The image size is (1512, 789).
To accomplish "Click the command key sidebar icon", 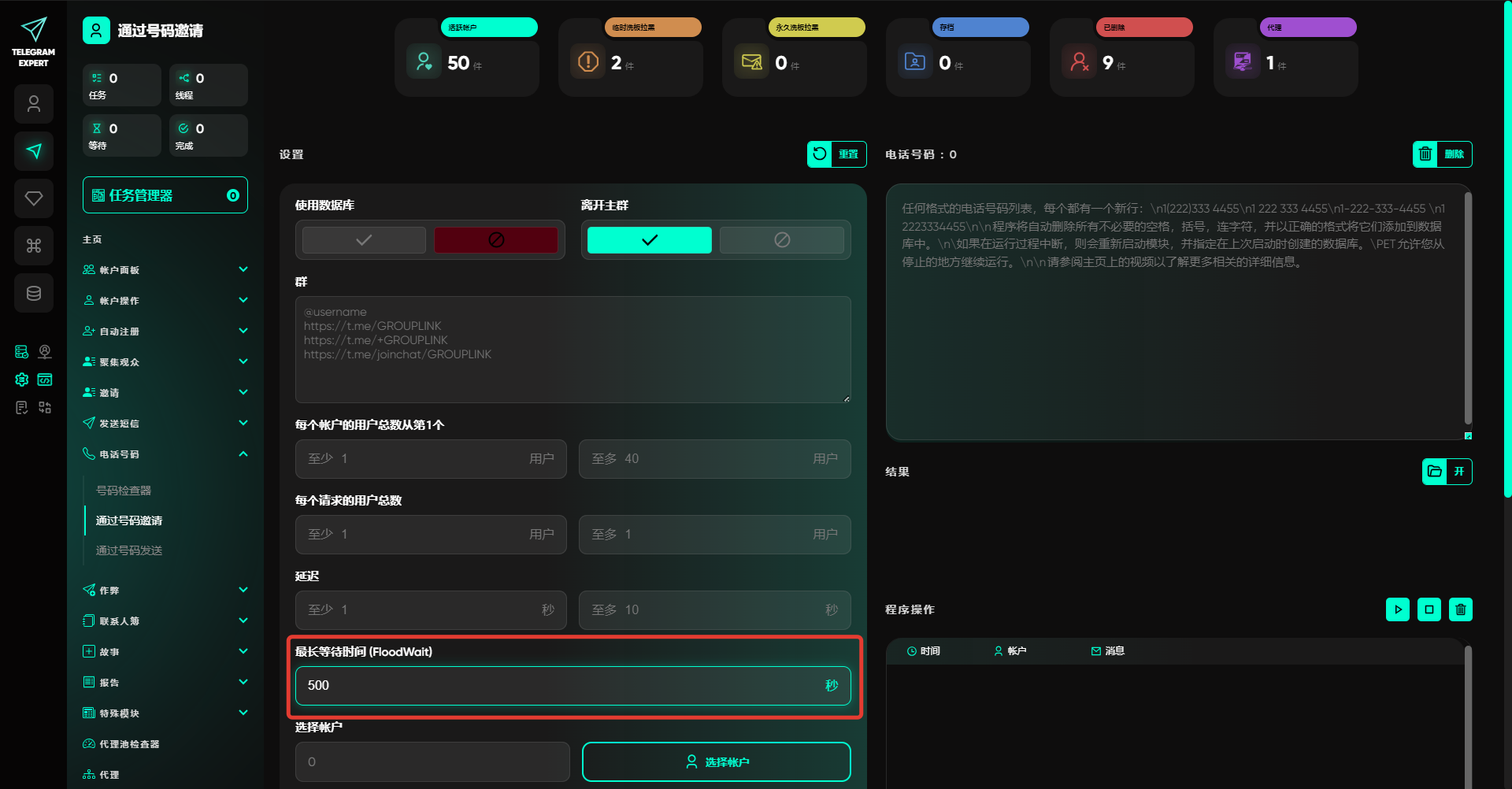I will pyautogui.click(x=34, y=246).
